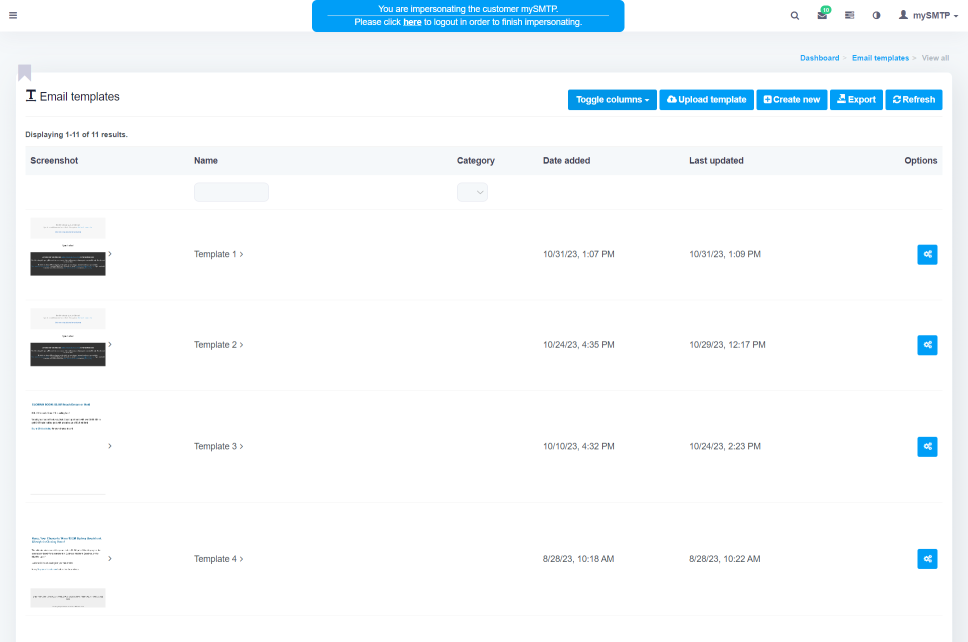
Task: Open the sidebar hamburger menu
Action: pyautogui.click(x=13, y=15)
